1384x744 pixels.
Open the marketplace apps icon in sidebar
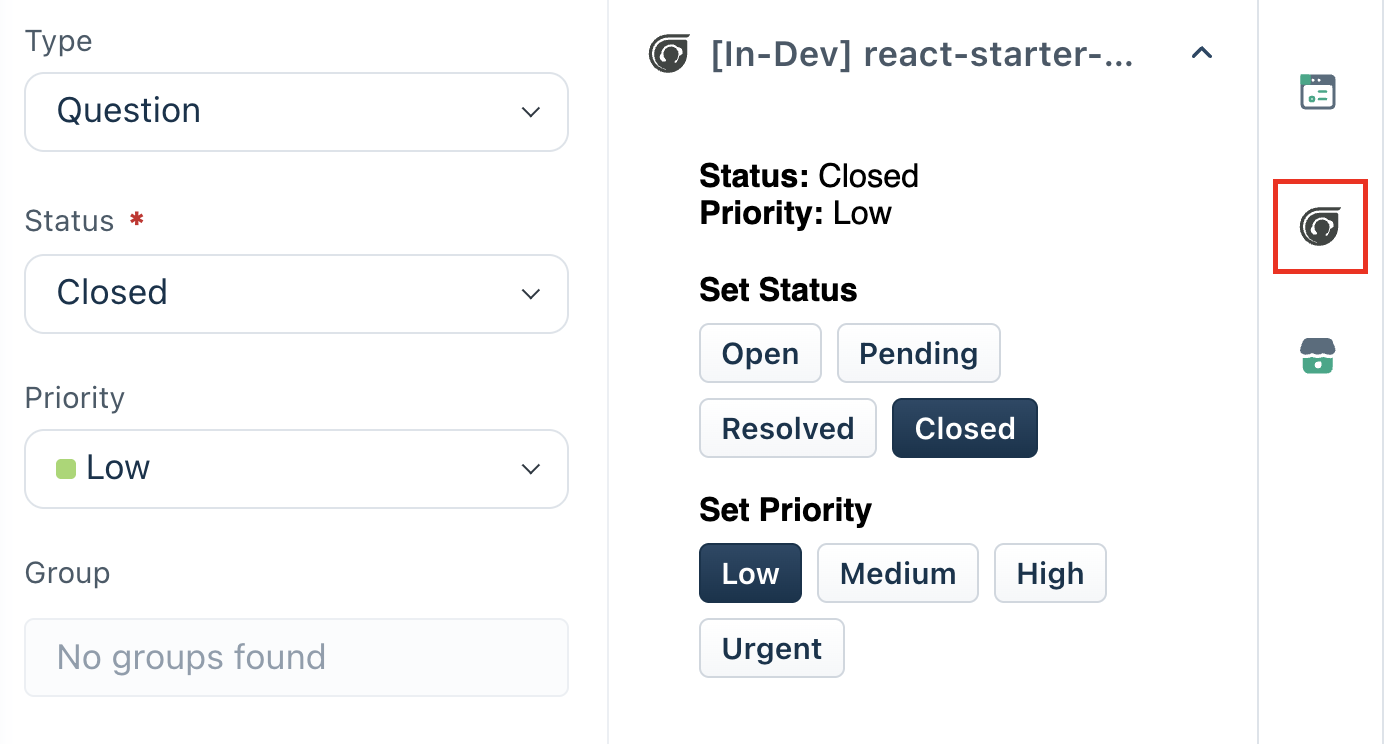tap(1318, 356)
